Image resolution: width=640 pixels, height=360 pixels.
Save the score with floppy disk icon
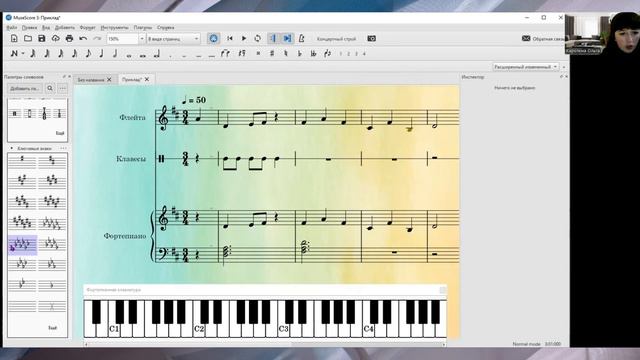pyautogui.click(x=42, y=39)
